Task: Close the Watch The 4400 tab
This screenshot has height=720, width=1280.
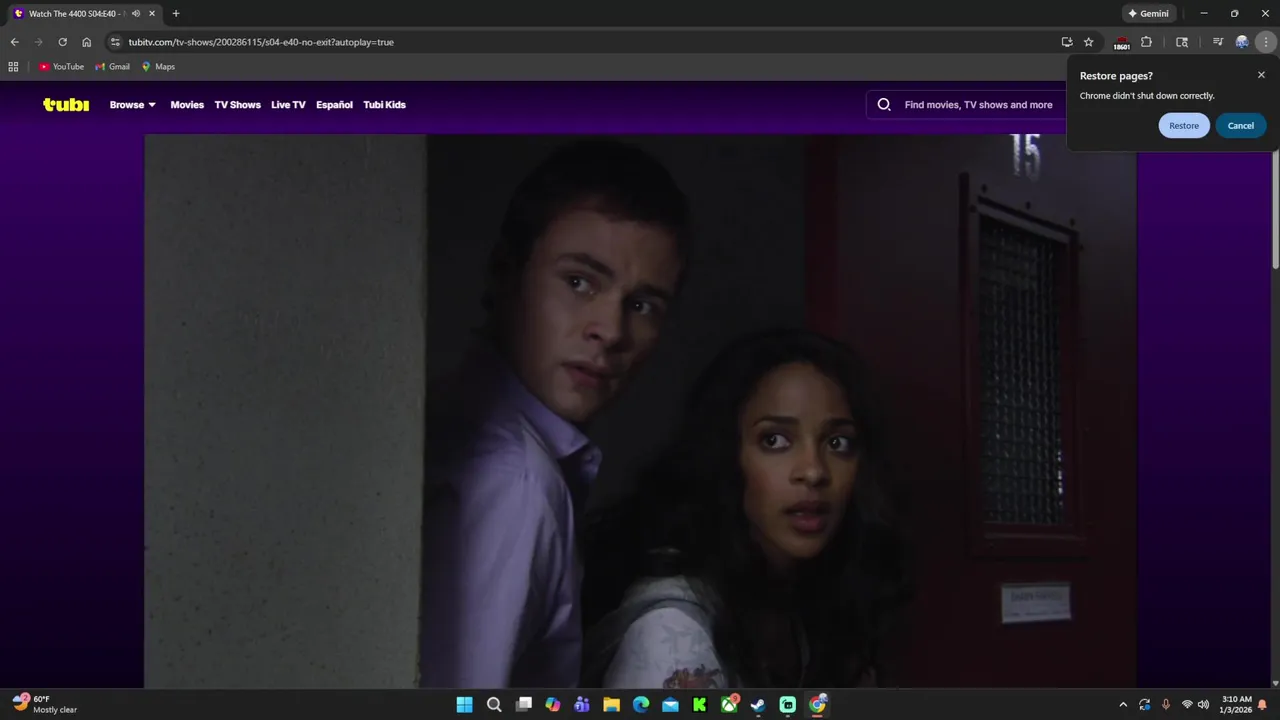Action: click(152, 14)
